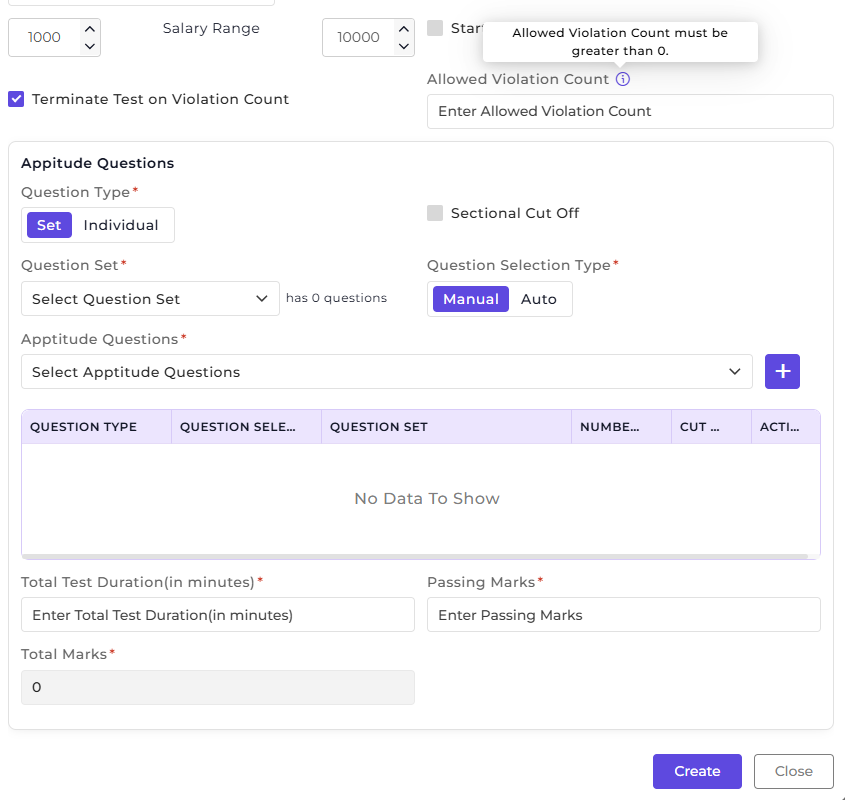
Task: Click the QUESTION SET column header
Action: click(x=446, y=427)
